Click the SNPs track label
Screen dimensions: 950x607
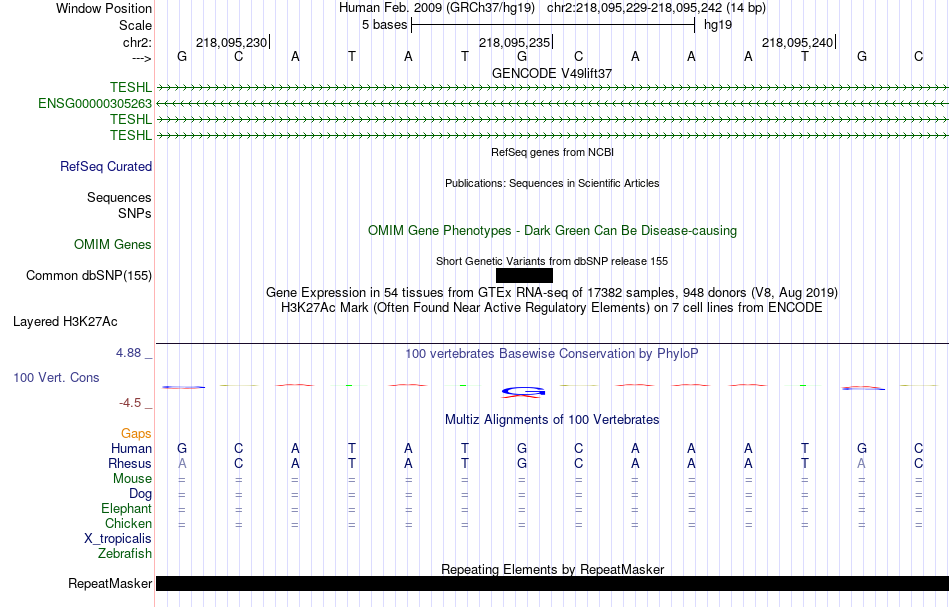tap(135, 213)
